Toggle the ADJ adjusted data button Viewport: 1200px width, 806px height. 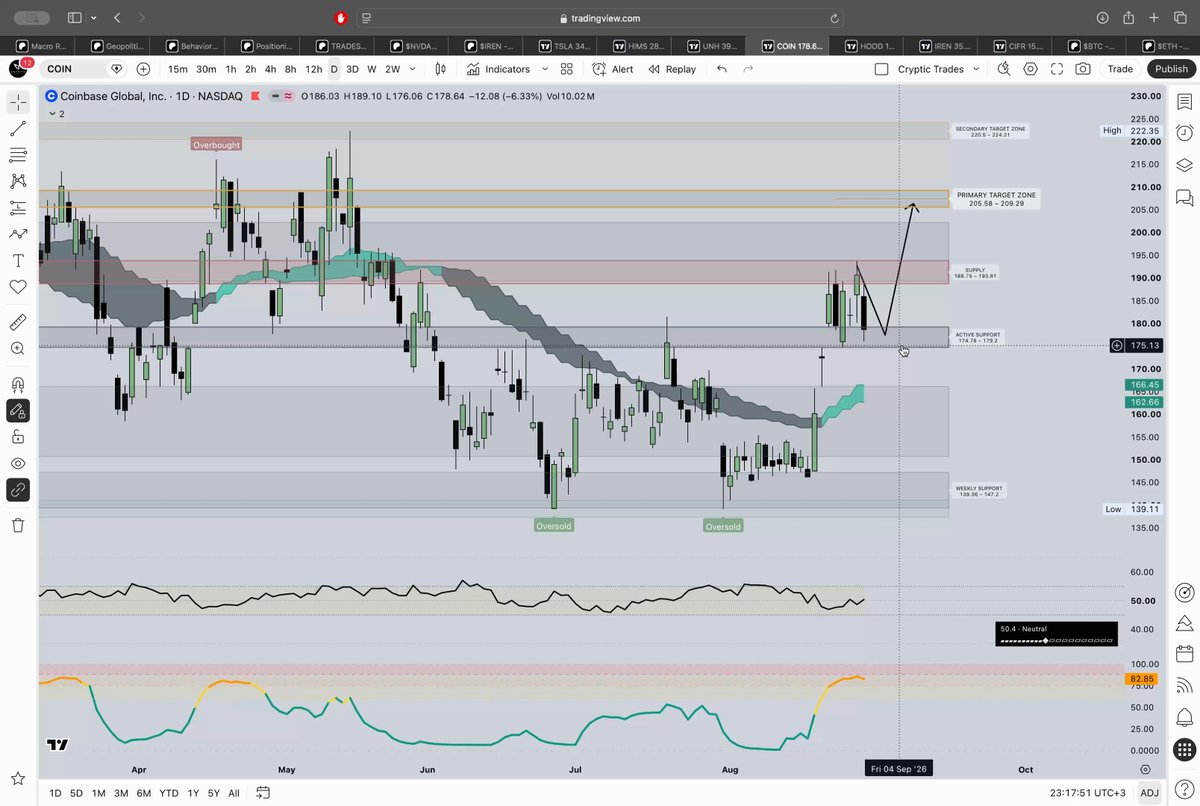(x=1150, y=793)
